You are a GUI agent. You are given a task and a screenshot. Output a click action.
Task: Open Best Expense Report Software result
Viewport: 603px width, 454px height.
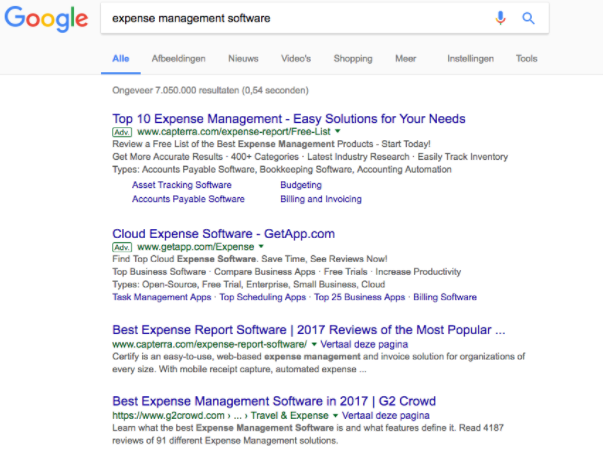[x=308, y=330]
